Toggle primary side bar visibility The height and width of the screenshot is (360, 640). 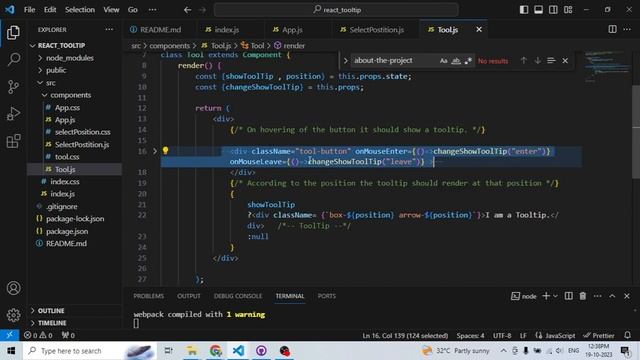pyautogui.click(x=524, y=10)
